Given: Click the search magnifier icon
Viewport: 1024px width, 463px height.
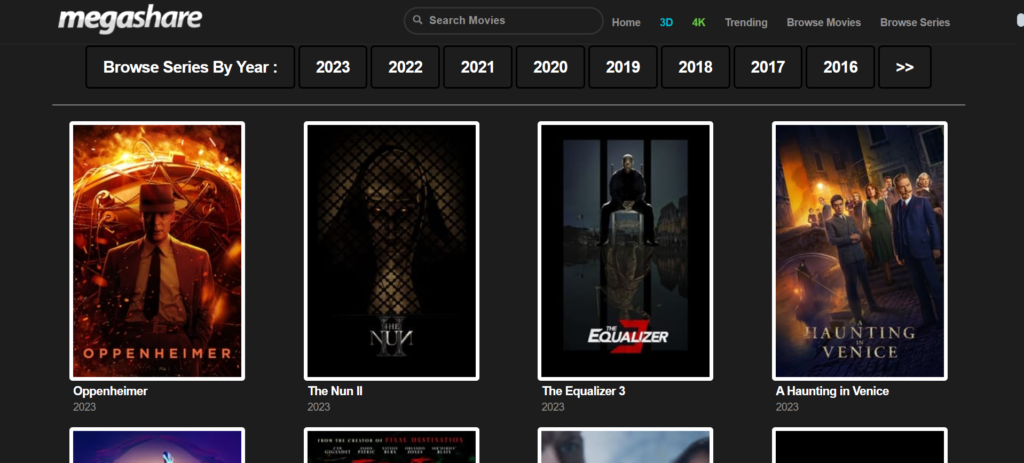Looking at the screenshot, I should (418, 20).
